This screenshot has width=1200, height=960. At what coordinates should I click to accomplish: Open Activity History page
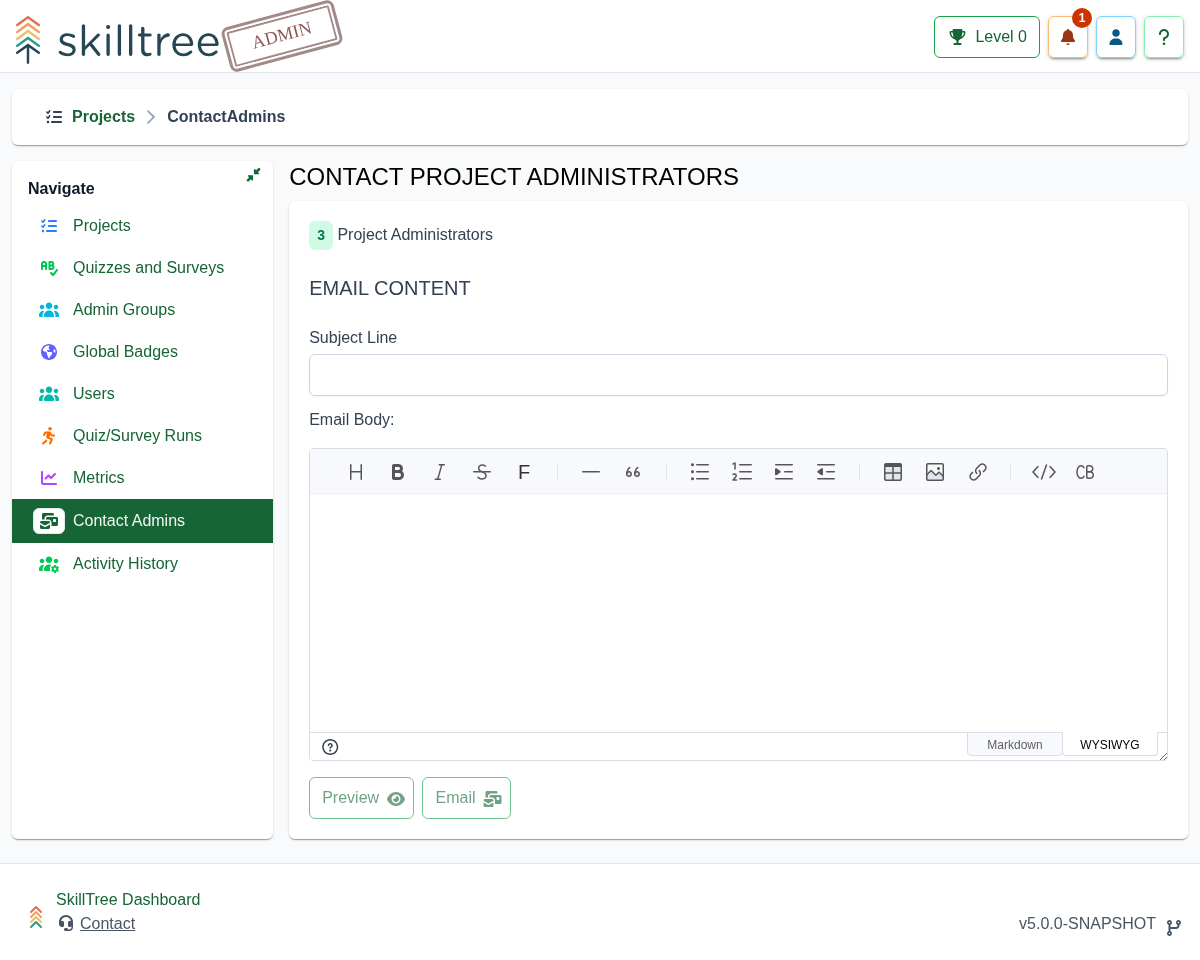[142, 564]
